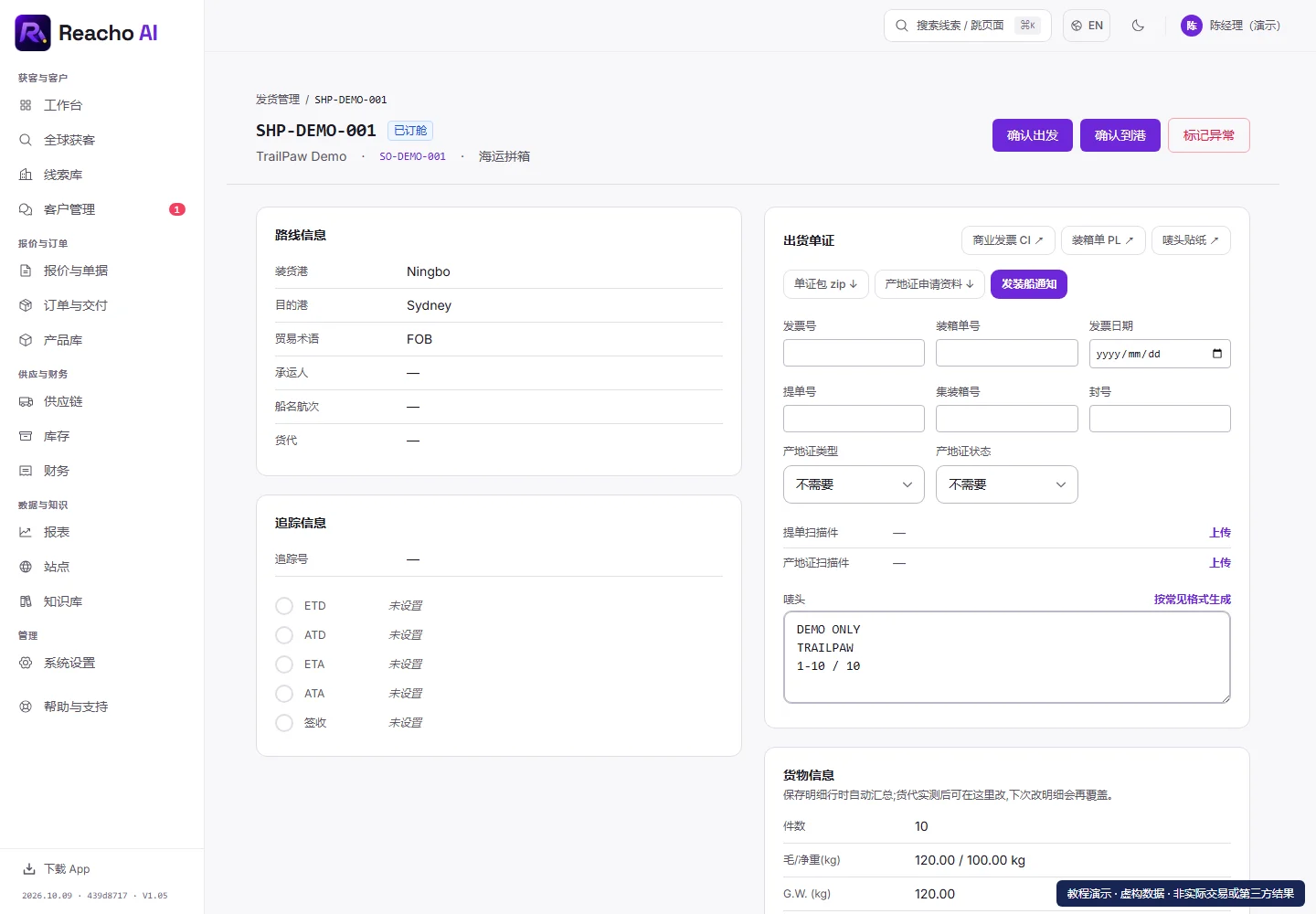Screen dimensions: 1316x914
Task: Open 供应链 truck icon
Action: (x=26, y=401)
